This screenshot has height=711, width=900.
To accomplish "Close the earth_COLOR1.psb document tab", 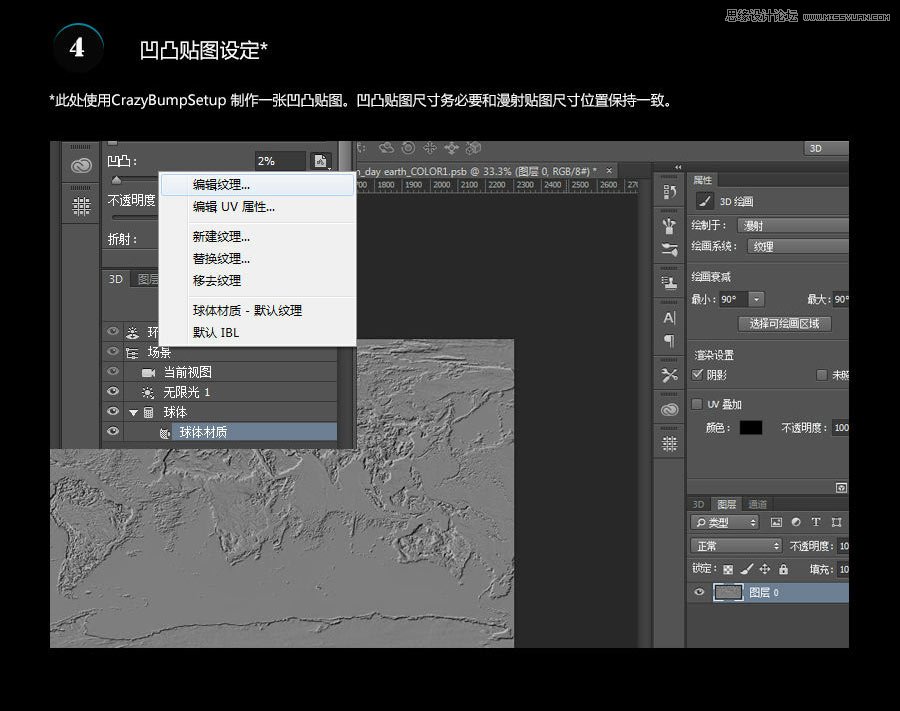I will point(609,170).
